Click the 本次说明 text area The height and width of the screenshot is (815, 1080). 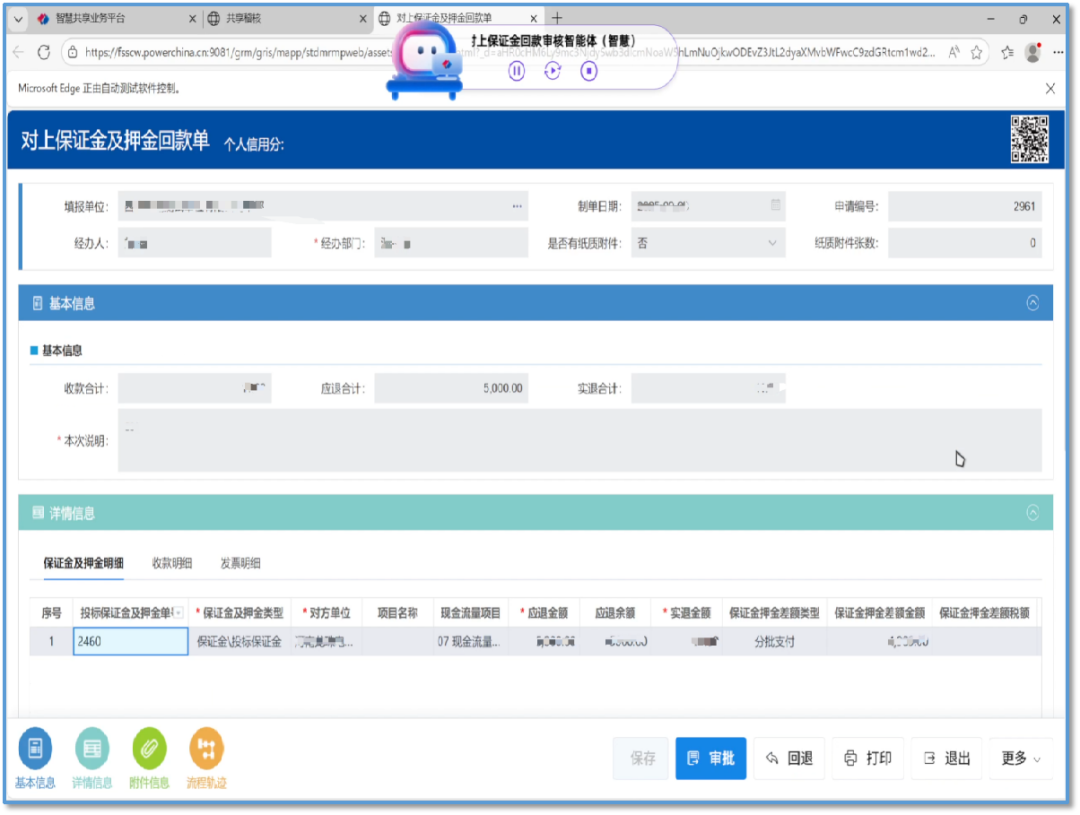coord(579,441)
